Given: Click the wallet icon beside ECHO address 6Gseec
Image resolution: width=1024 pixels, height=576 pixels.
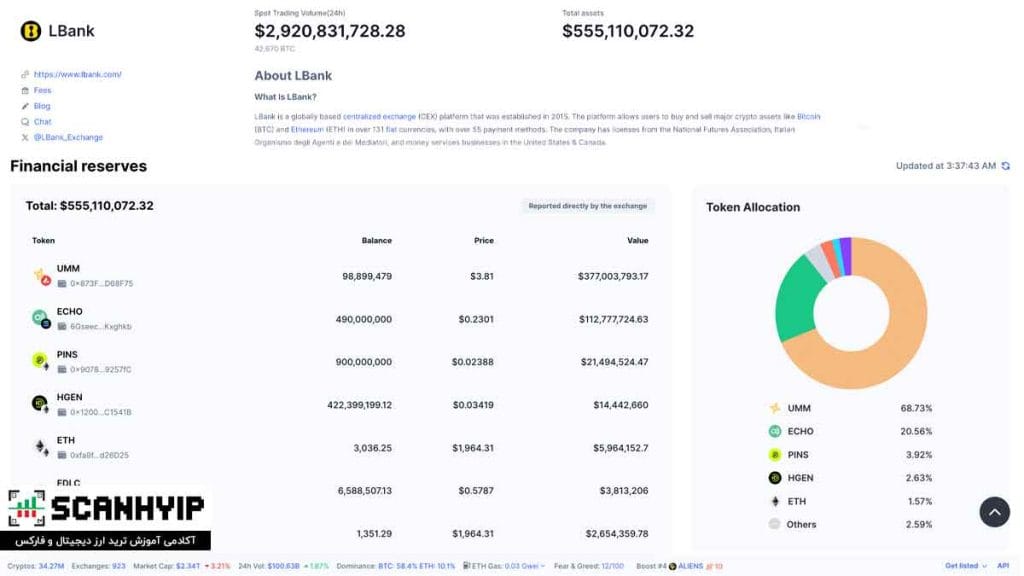Looking at the screenshot, I should 62,327.
